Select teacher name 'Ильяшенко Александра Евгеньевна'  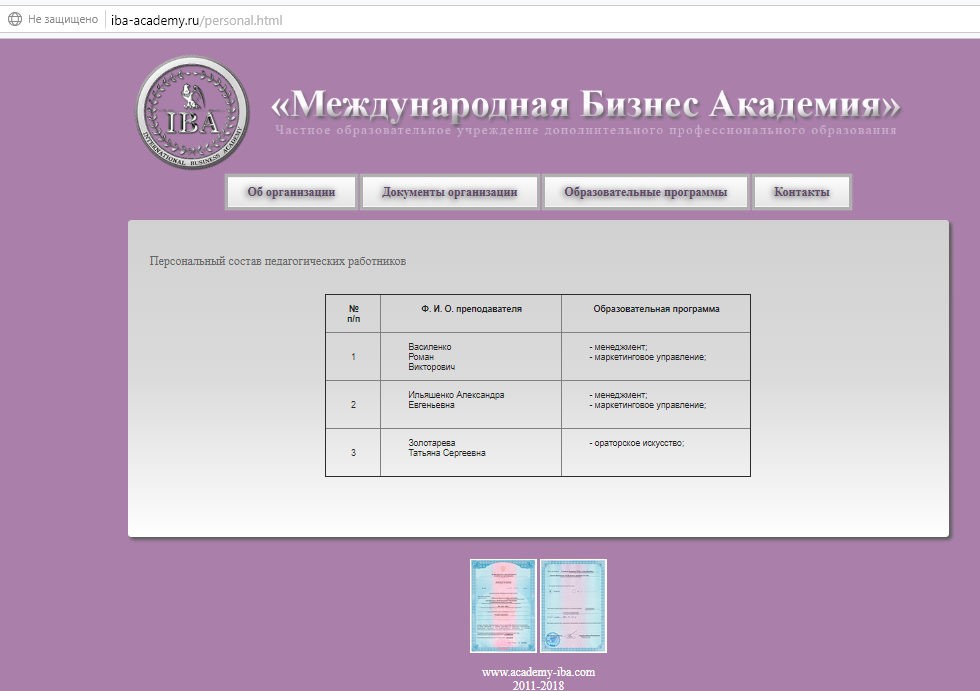click(x=456, y=400)
